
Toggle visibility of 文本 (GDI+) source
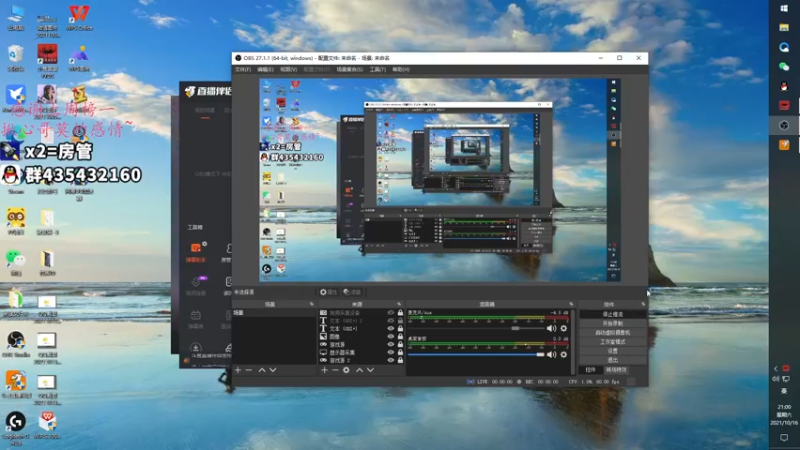coord(391,329)
